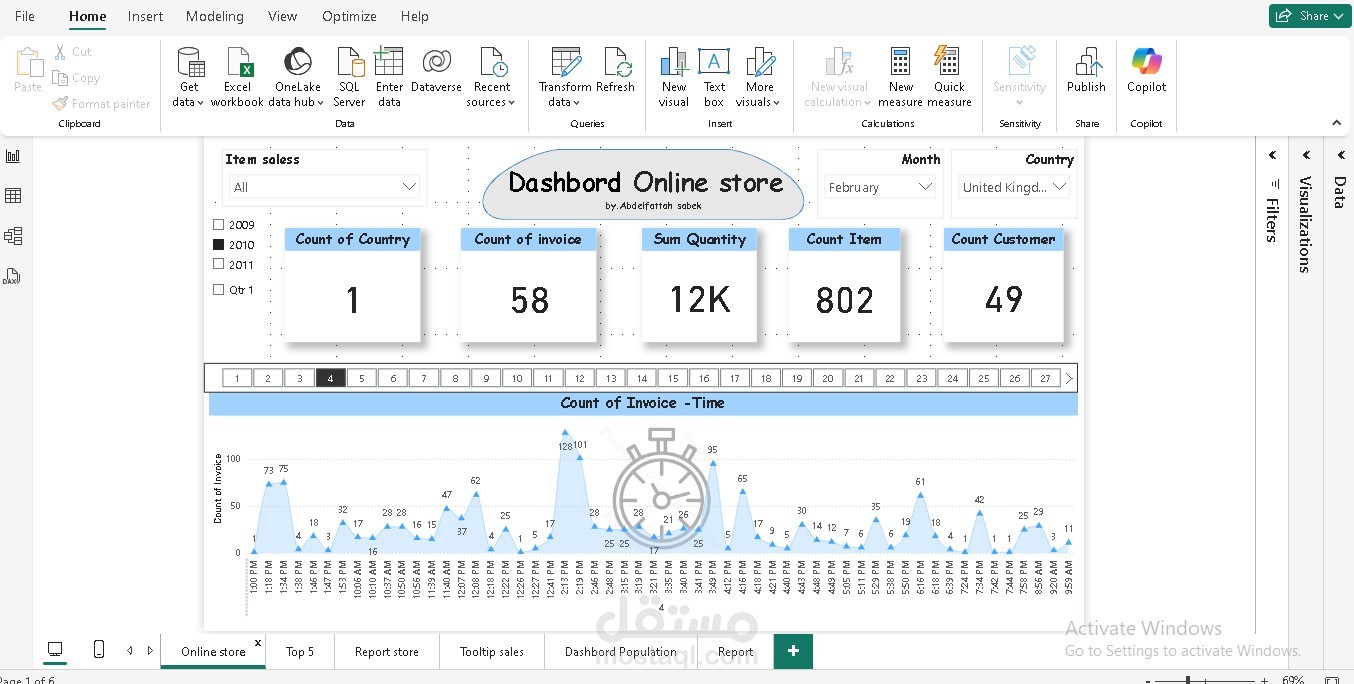The width and height of the screenshot is (1354, 684).
Task: Switch to Table view in the left sidebar
Action: (x=13, y=196)
